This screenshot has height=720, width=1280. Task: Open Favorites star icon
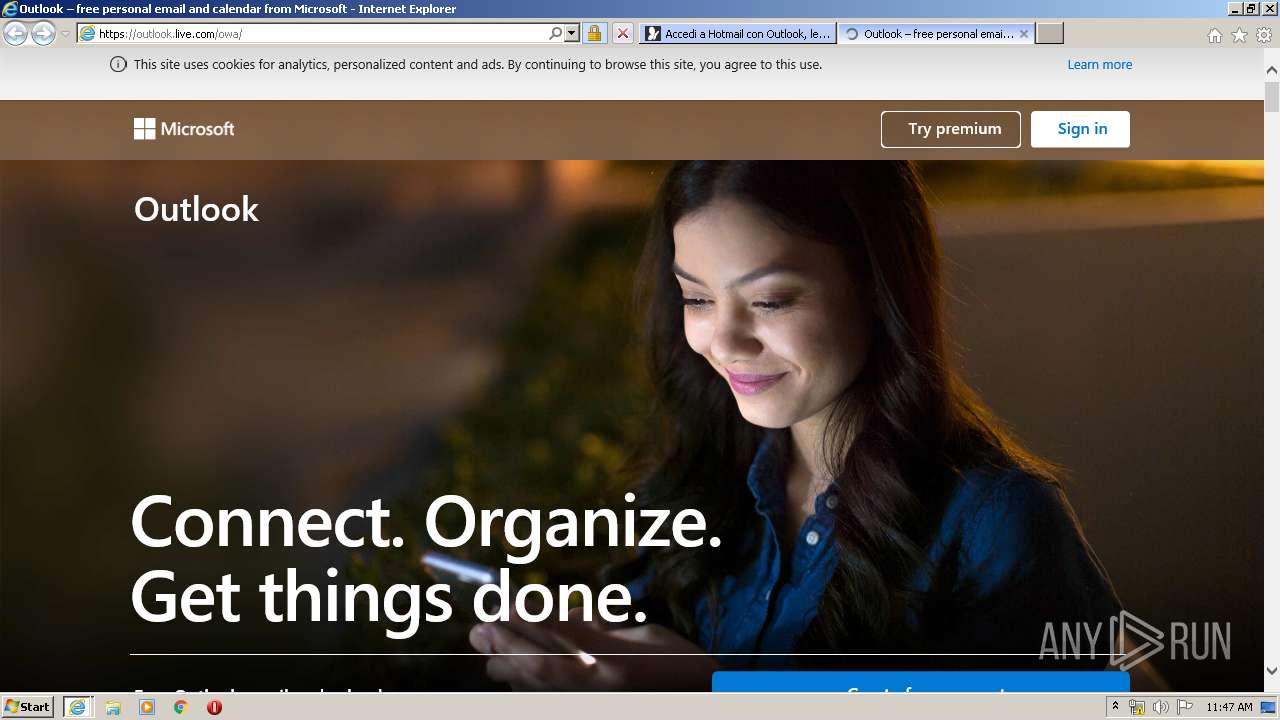click(1239, 35)
